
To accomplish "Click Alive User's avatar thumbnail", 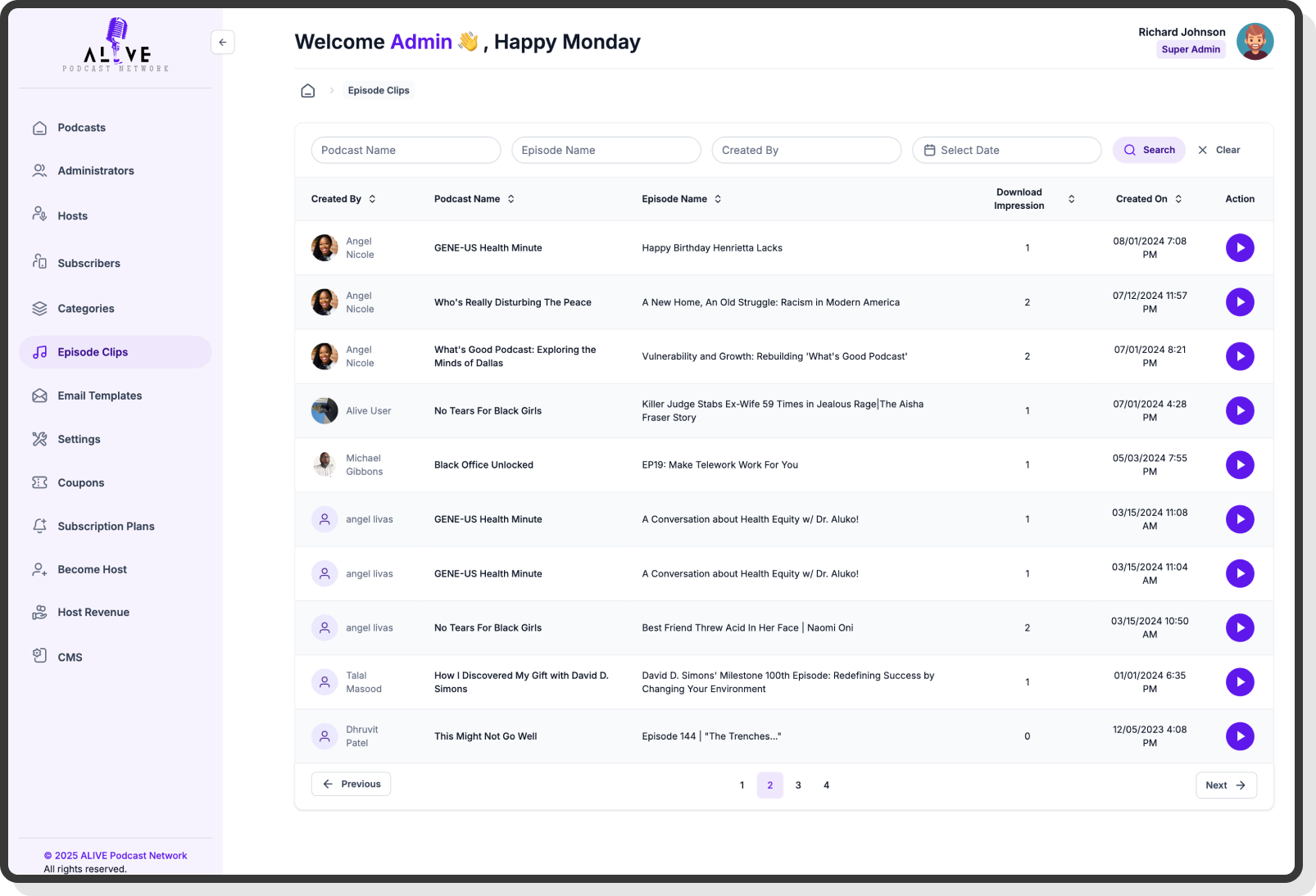I will [x=324, y=411].
